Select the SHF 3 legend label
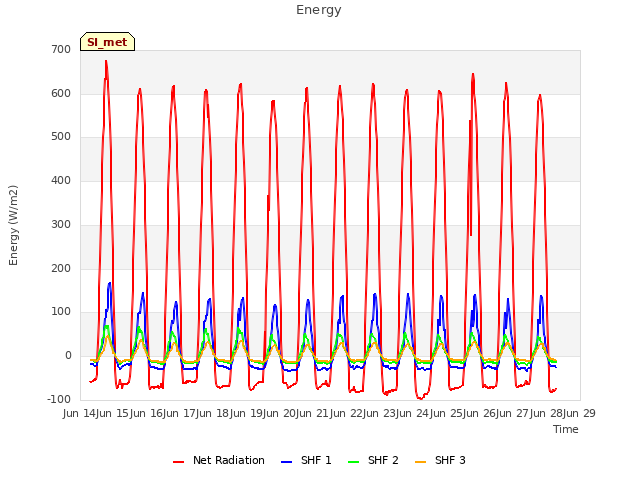This screenshot has height=480, width=640. point(450,460)
